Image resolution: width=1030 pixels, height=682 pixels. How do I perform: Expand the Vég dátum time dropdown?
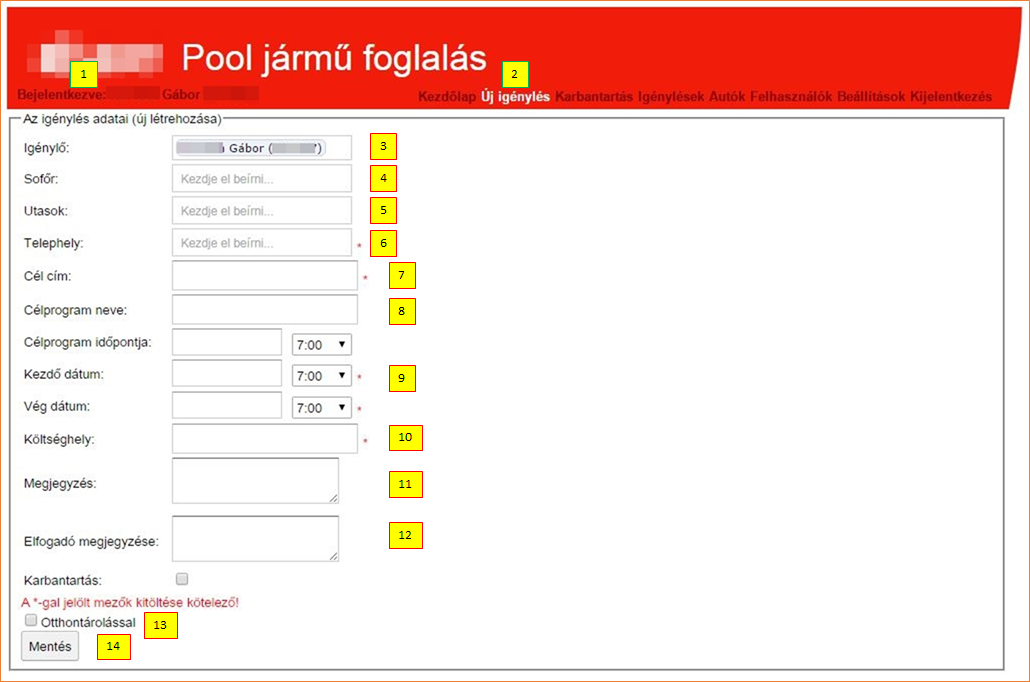click(322, 408)
